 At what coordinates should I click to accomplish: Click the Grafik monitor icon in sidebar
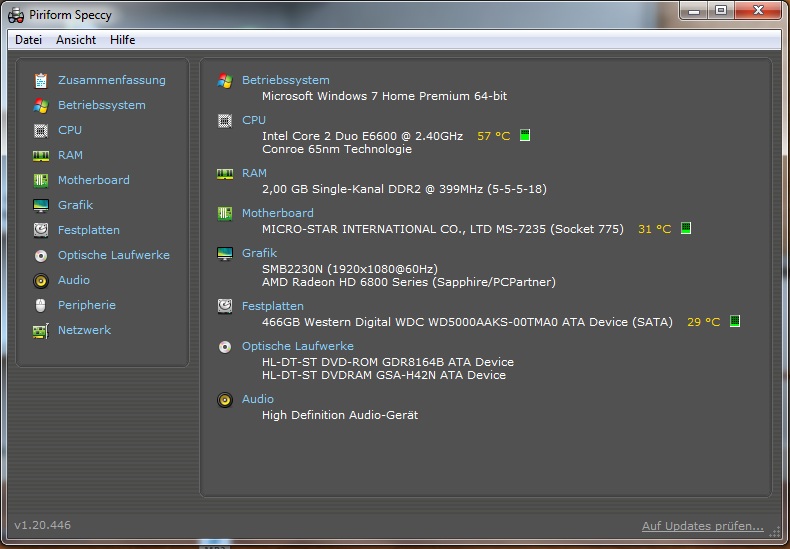click(x=41, y=205)
